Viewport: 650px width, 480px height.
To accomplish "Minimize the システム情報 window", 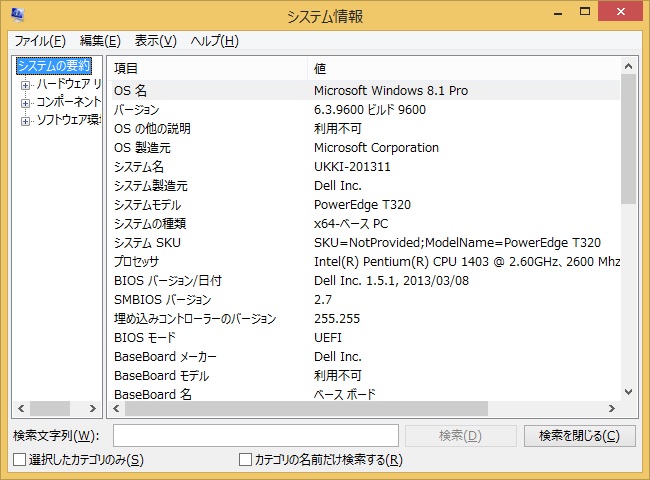I will (x=558, y=13).
